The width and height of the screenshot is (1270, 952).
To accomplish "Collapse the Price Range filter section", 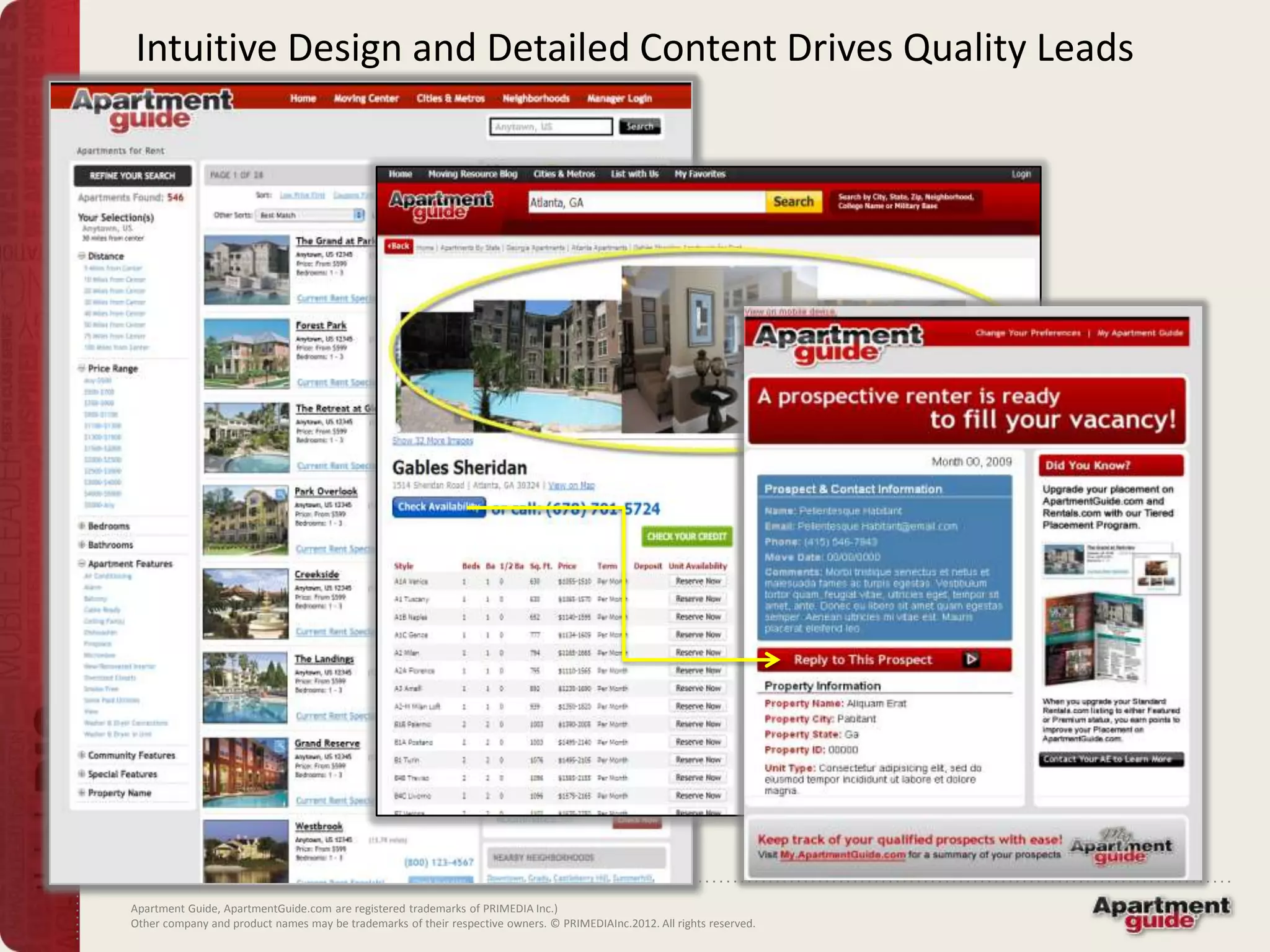I will 81,368.
